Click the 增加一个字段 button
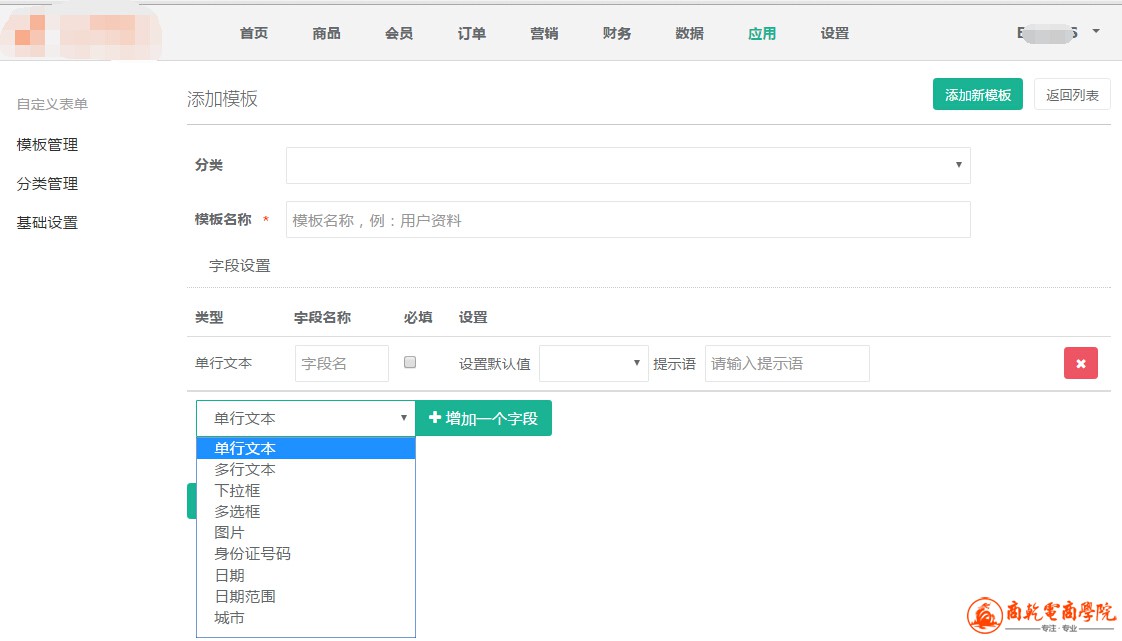This screenshot has width=1122, height=641. coord(484,418)
